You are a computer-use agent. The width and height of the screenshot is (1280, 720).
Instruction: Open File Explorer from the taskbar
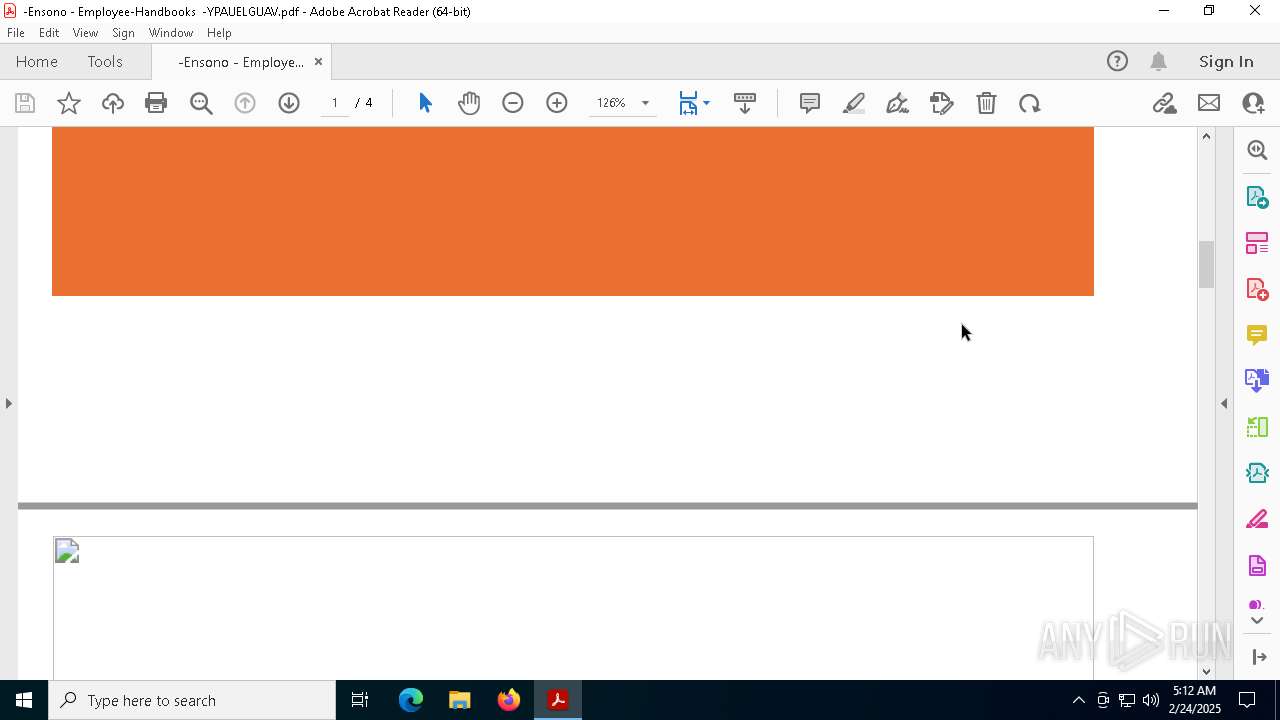pos(460,700)
